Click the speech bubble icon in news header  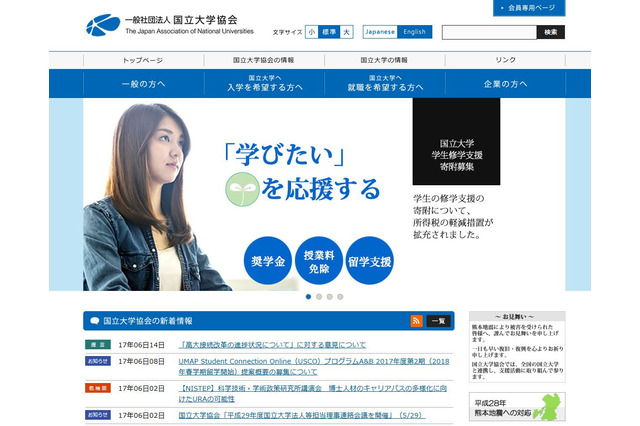(94, 321)
